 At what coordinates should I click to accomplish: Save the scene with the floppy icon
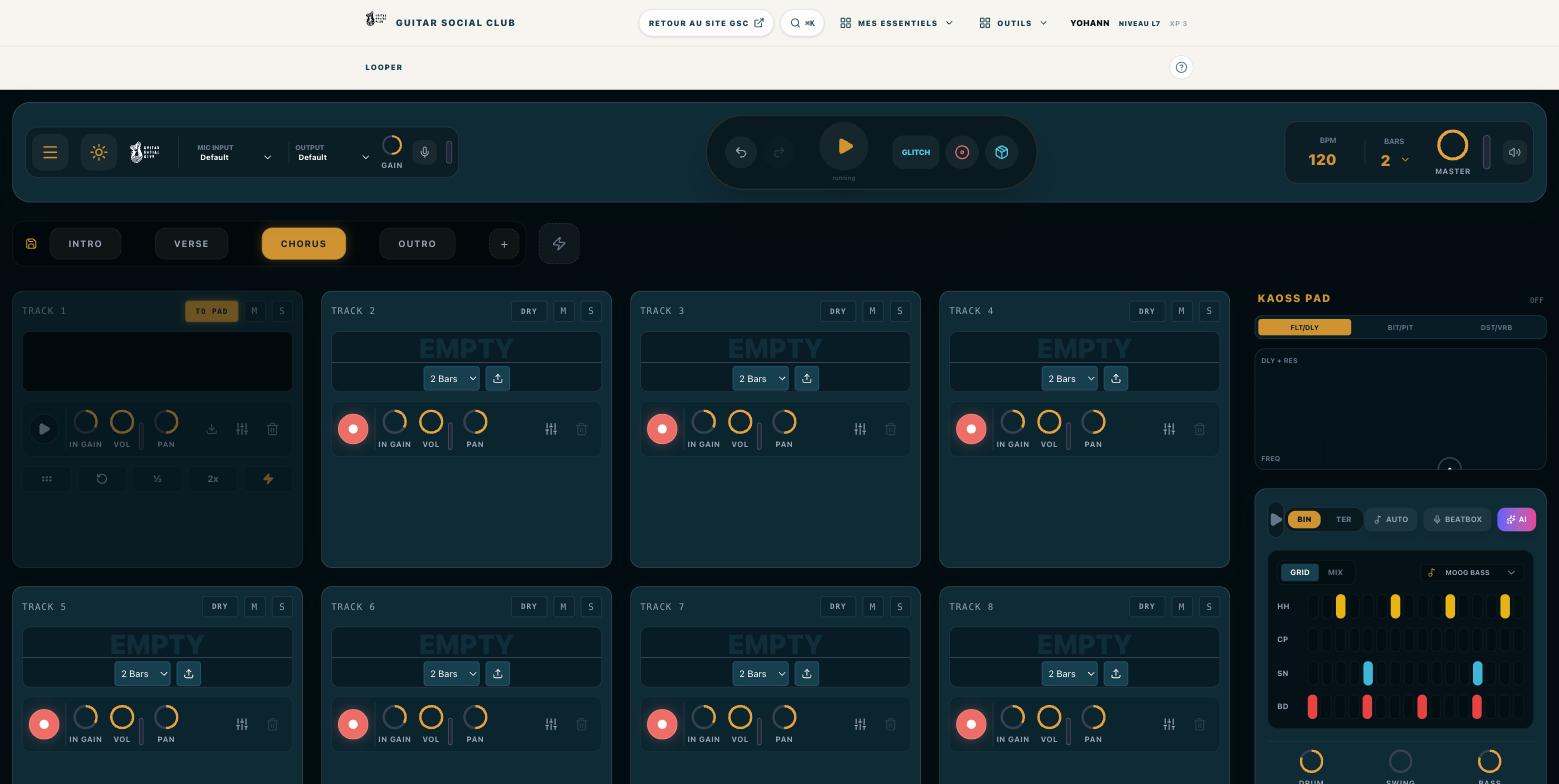[x=31, y=244]
